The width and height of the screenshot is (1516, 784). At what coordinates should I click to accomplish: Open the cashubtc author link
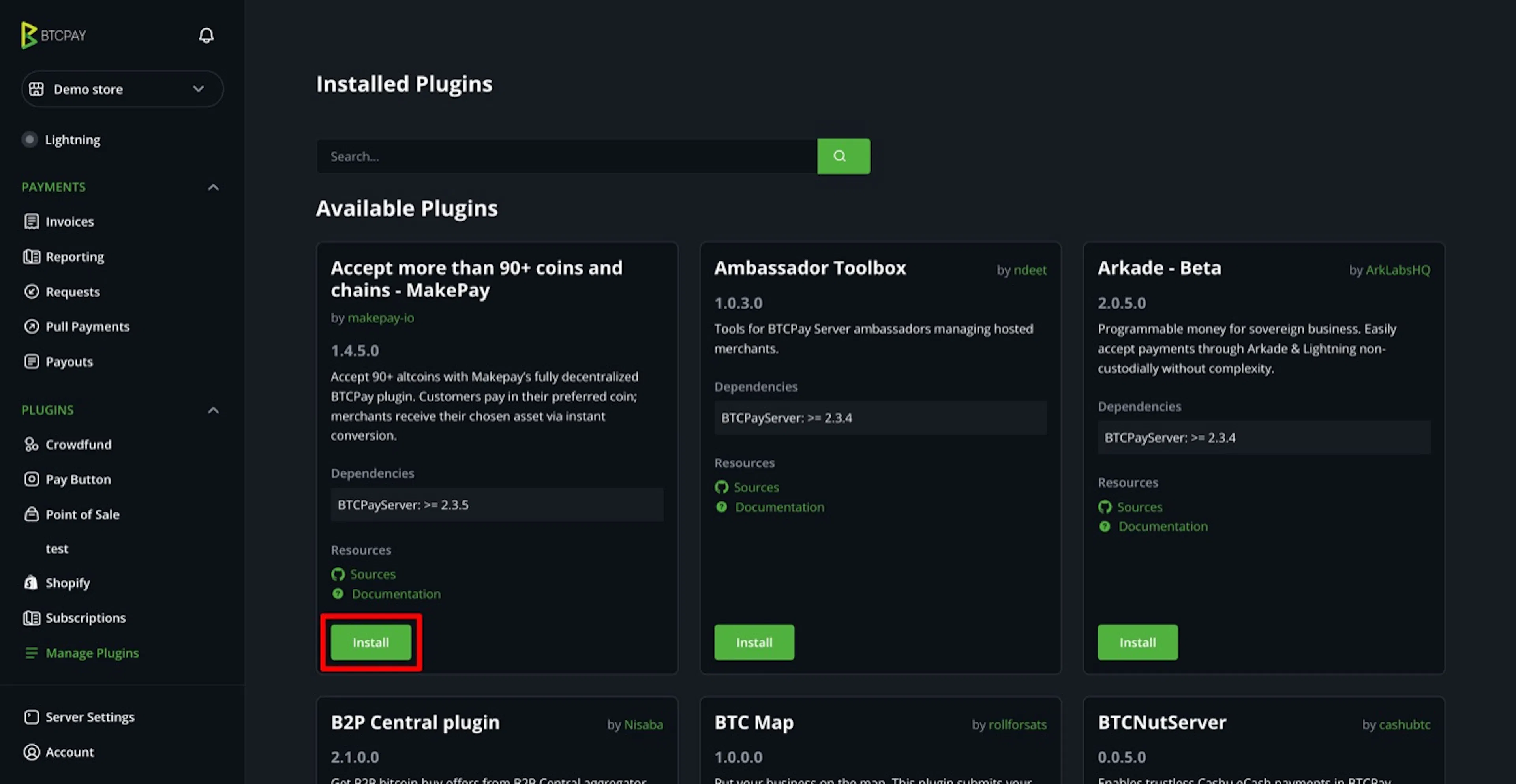[x=1404, y=724]
